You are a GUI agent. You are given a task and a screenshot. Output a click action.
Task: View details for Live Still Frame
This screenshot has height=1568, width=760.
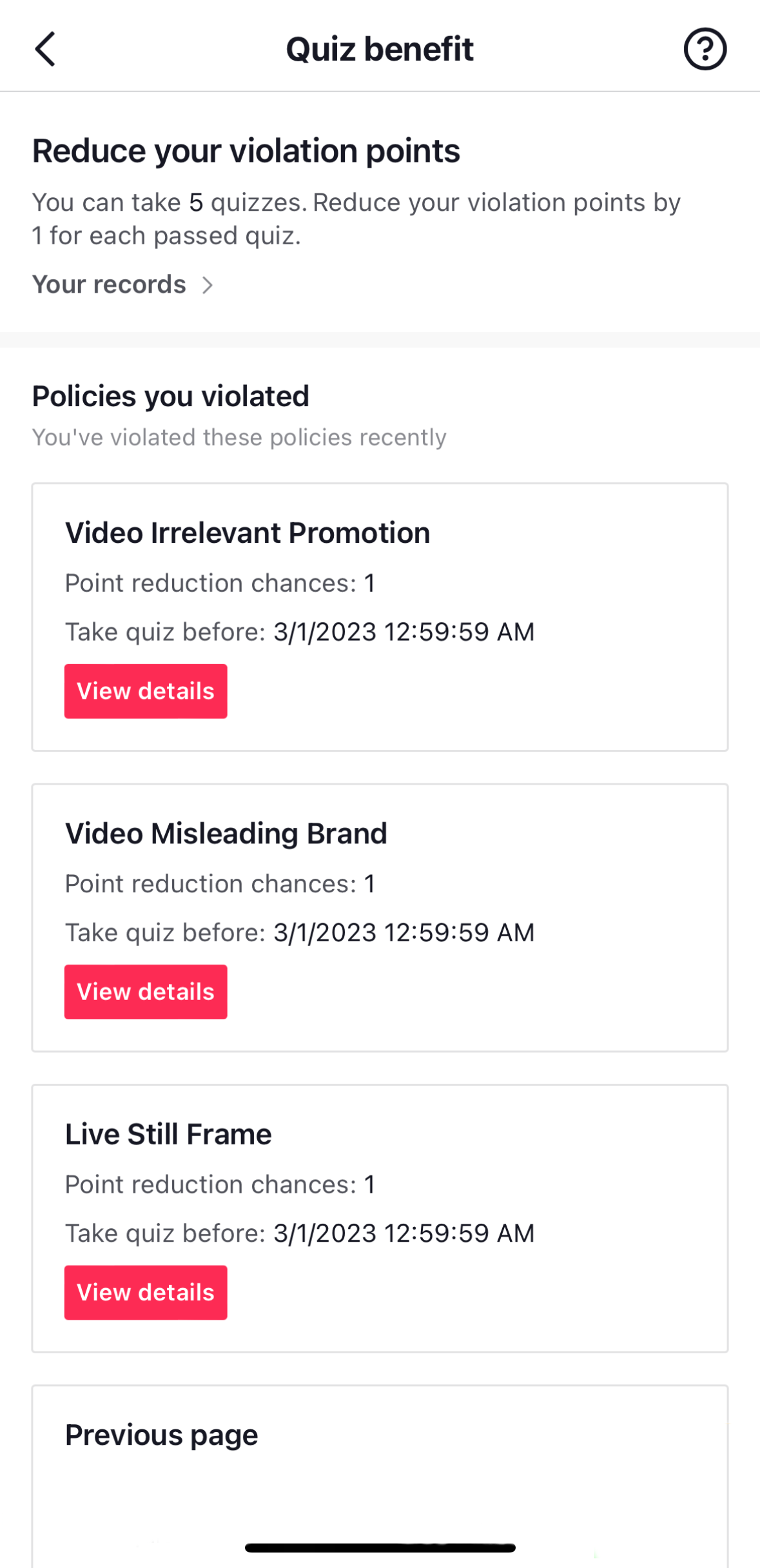(x=146, y=1292)
